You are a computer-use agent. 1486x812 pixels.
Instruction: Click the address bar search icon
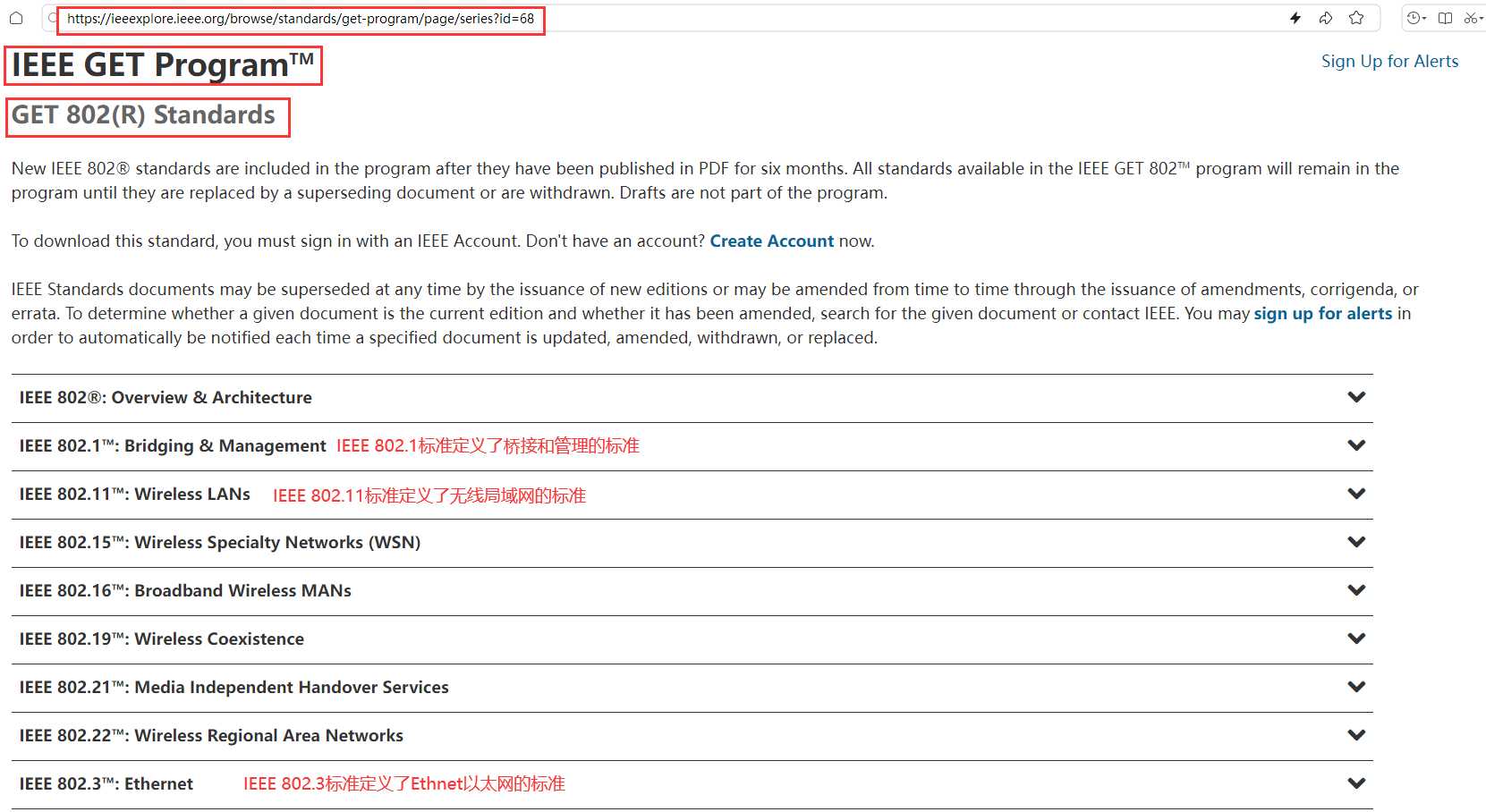(x=53, y=19)
